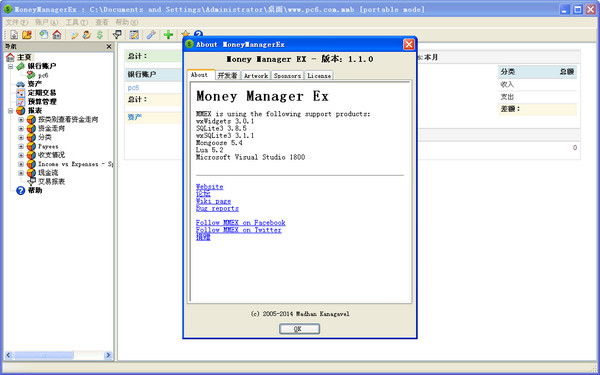Select the 现金流 report label
Screen dimensions: 600x375
point(48,173)
